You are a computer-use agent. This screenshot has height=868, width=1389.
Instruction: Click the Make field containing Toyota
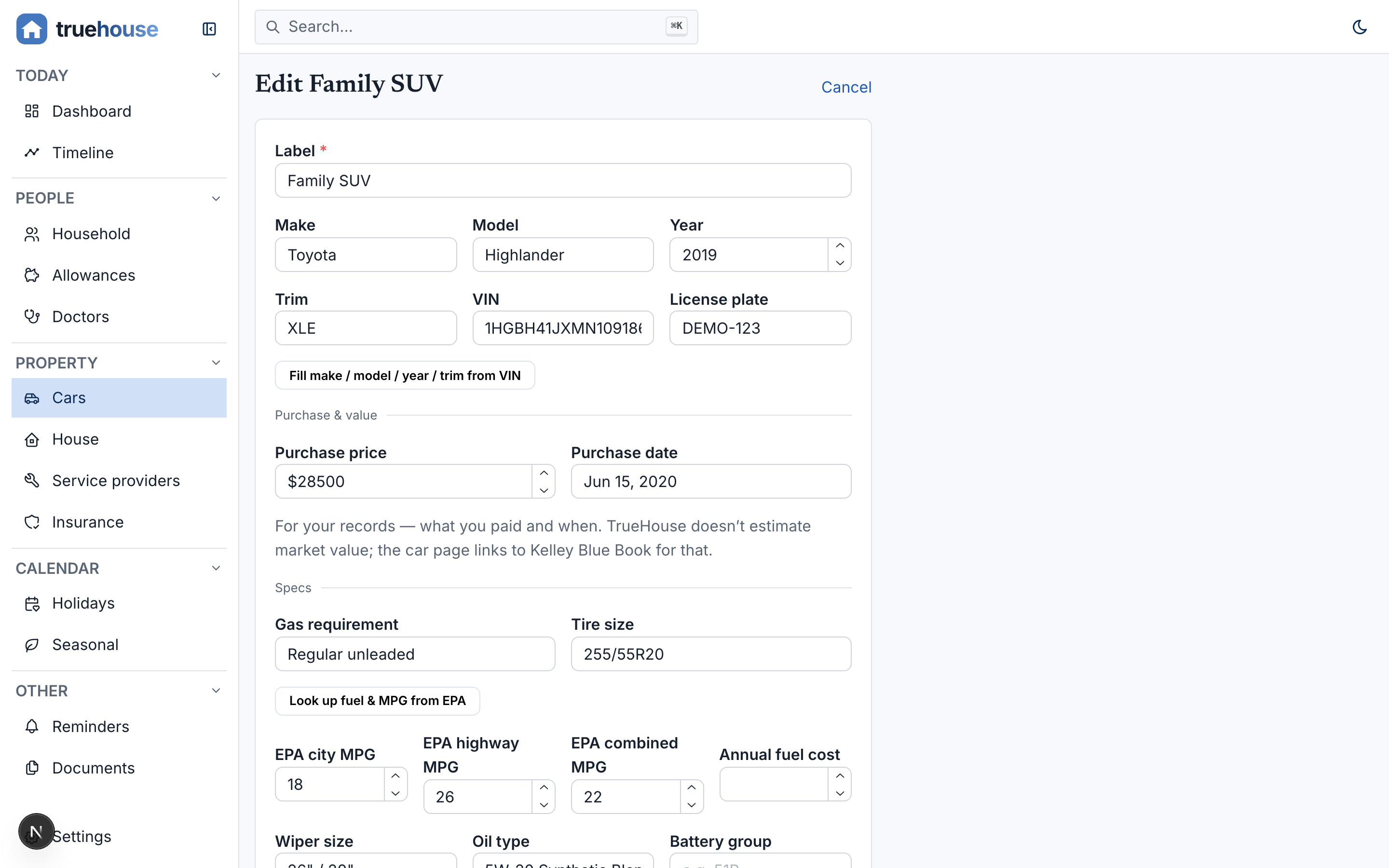(x=366, y=255)
